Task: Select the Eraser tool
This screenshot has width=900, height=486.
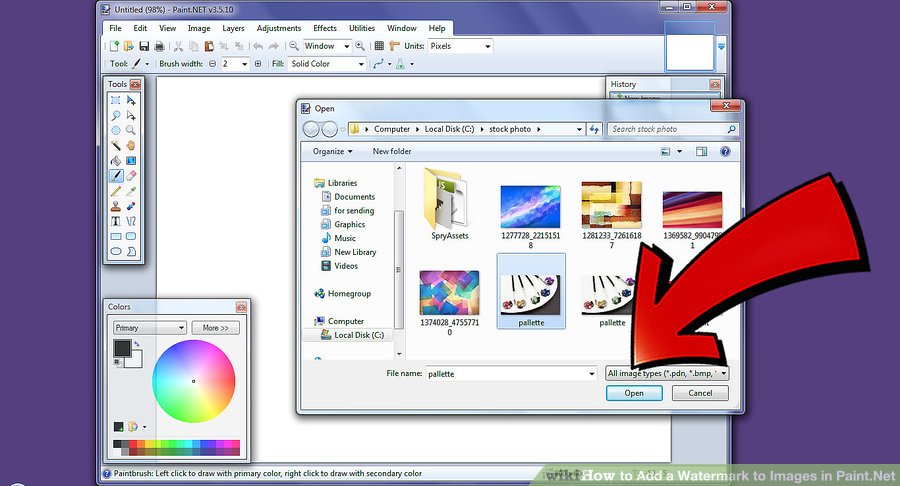Action: pos(131,176)
